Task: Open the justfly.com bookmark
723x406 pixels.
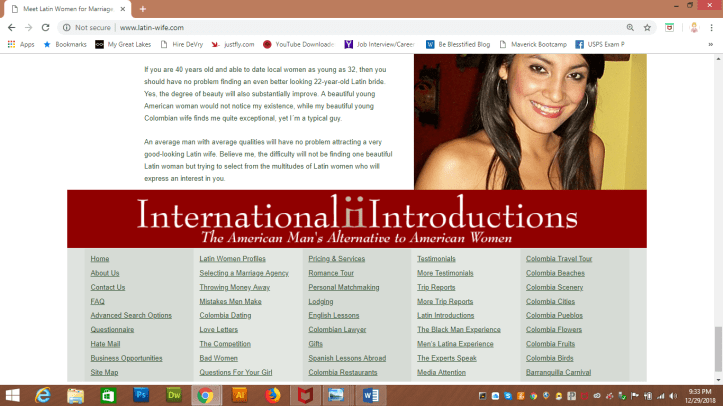Action: 233,44
